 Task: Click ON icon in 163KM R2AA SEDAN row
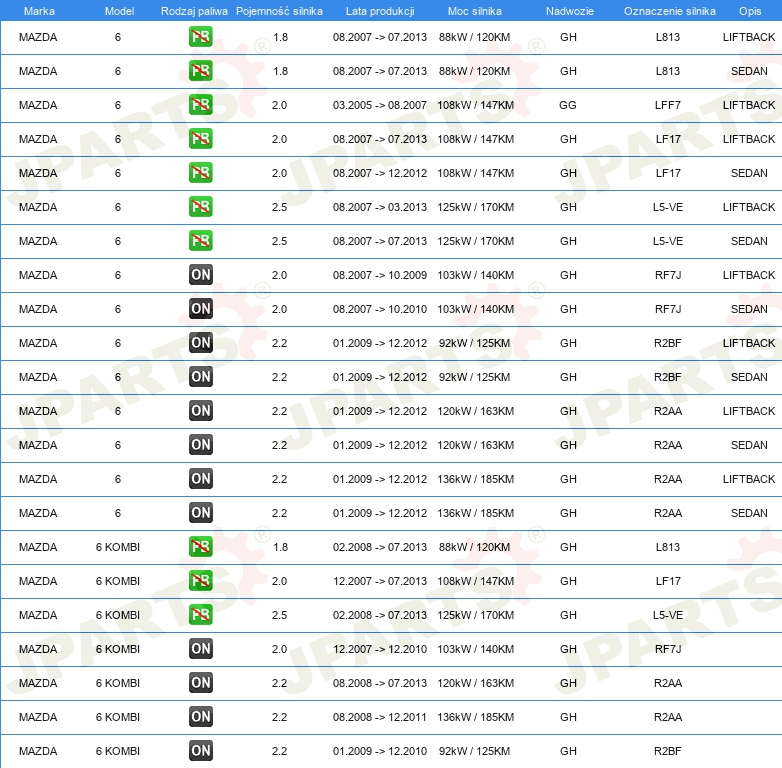[x=200, y=444]
